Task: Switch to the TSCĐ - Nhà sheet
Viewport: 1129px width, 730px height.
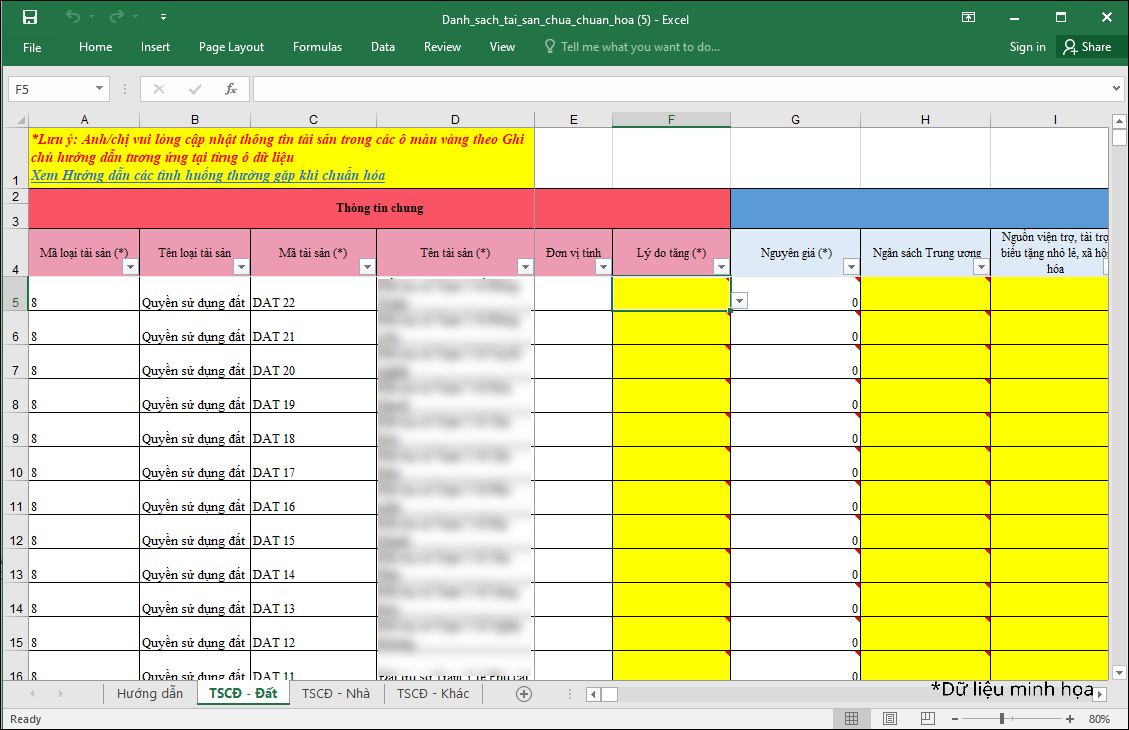Action: pos(335,694)
